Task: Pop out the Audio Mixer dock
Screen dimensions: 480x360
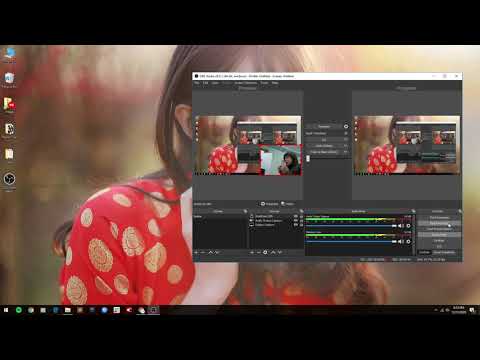Action: pos(413,211)
